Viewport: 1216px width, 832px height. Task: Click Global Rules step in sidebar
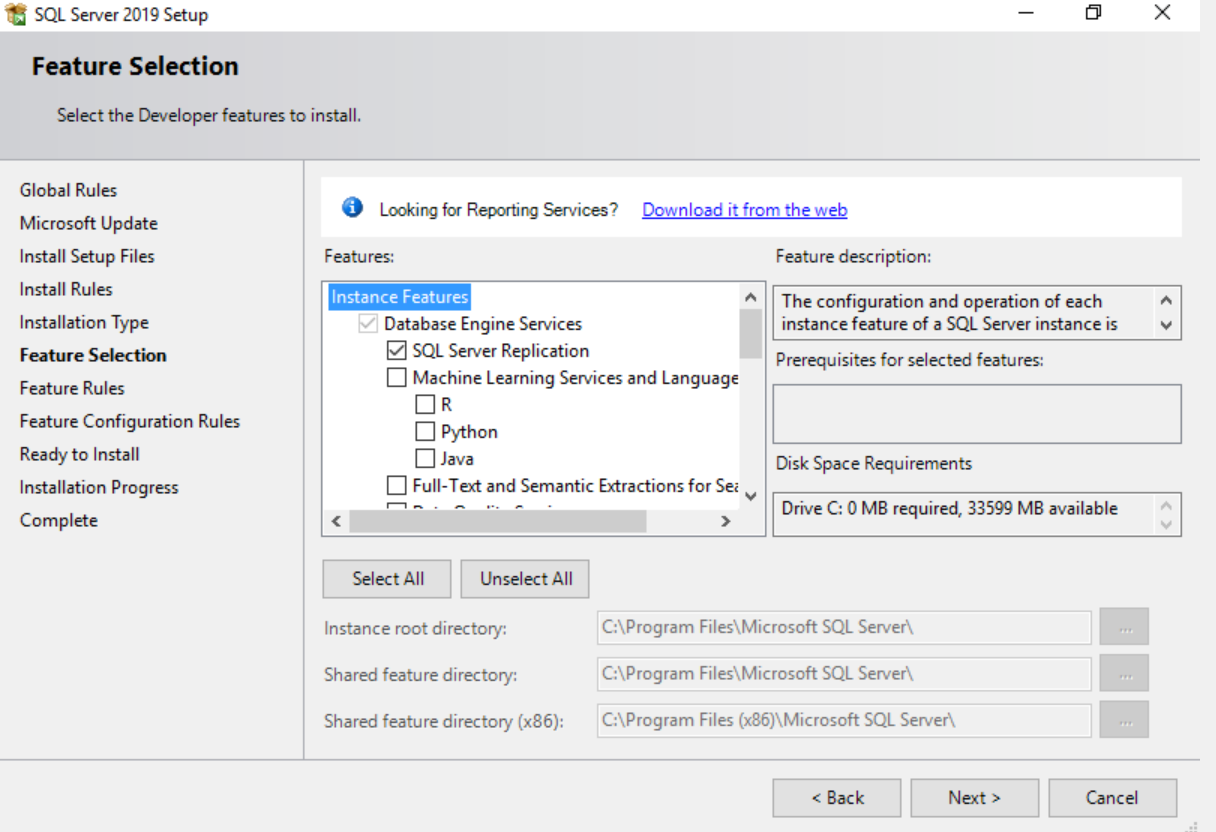pyautogui.click(x=68, y=190)
